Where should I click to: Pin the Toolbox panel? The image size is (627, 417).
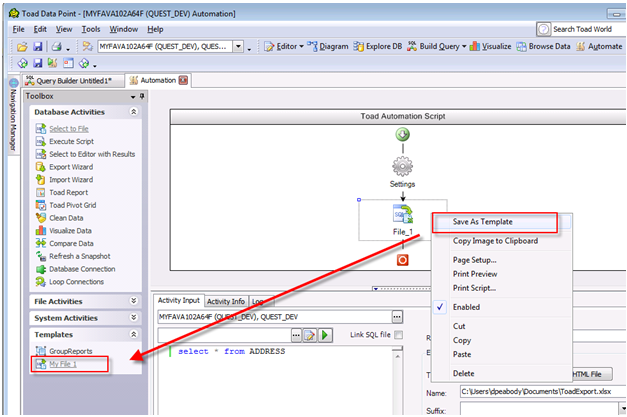(142, 96)
